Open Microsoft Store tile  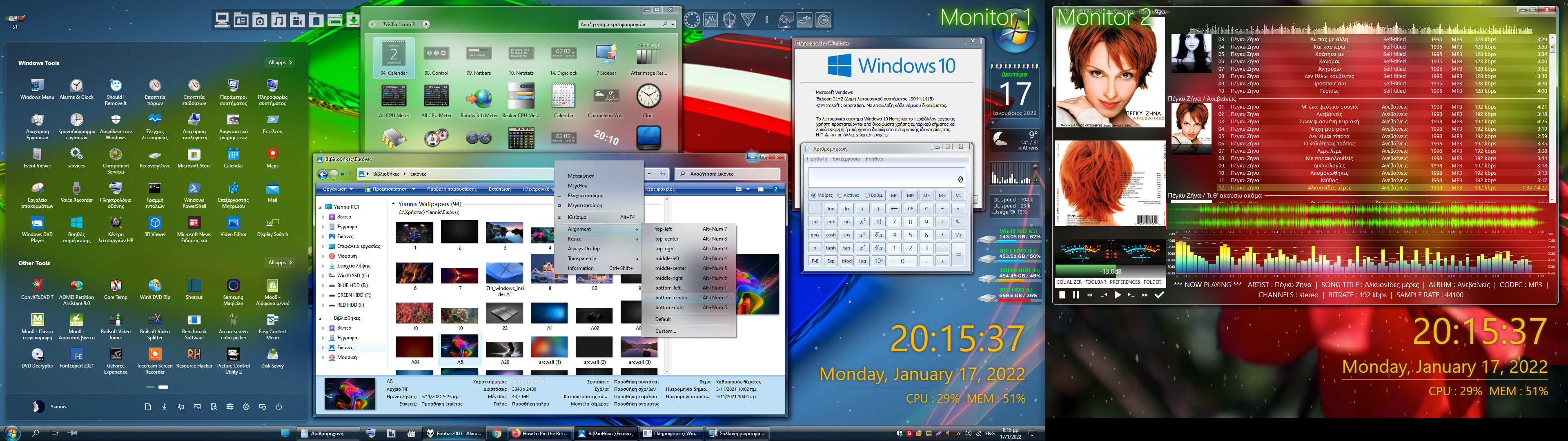point(194,158)
